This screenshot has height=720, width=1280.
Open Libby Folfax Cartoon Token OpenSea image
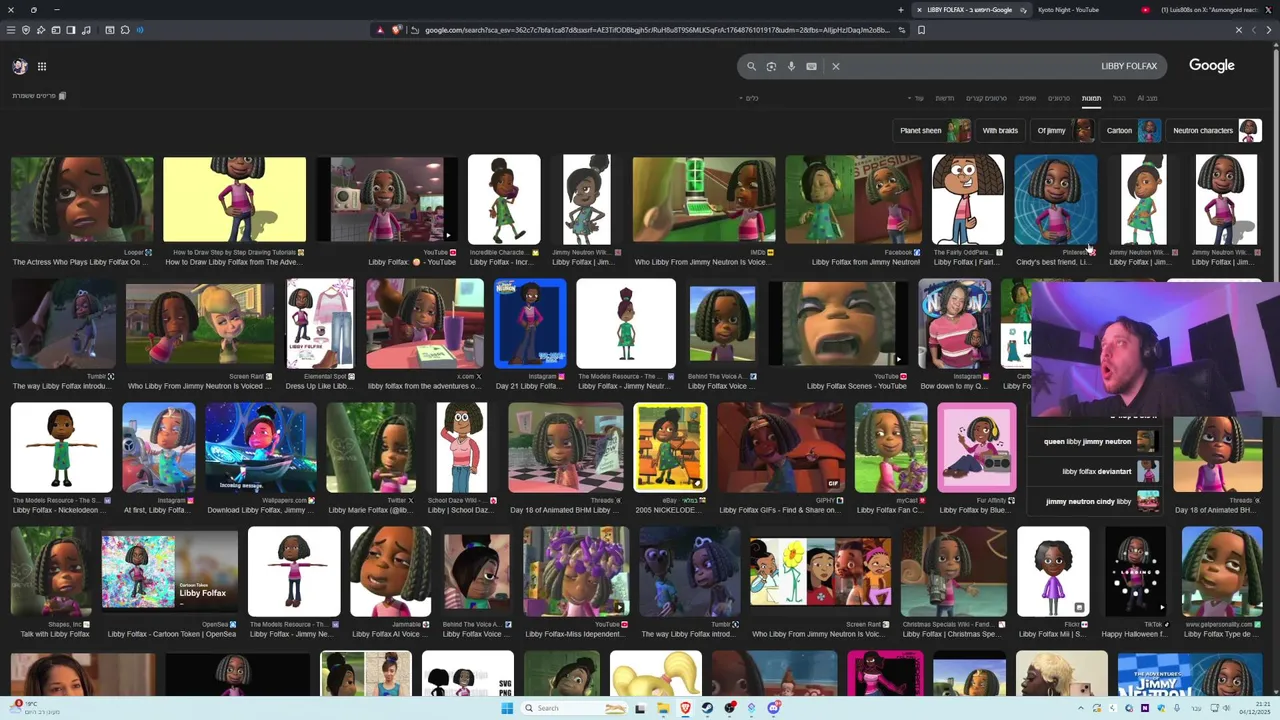170,571
